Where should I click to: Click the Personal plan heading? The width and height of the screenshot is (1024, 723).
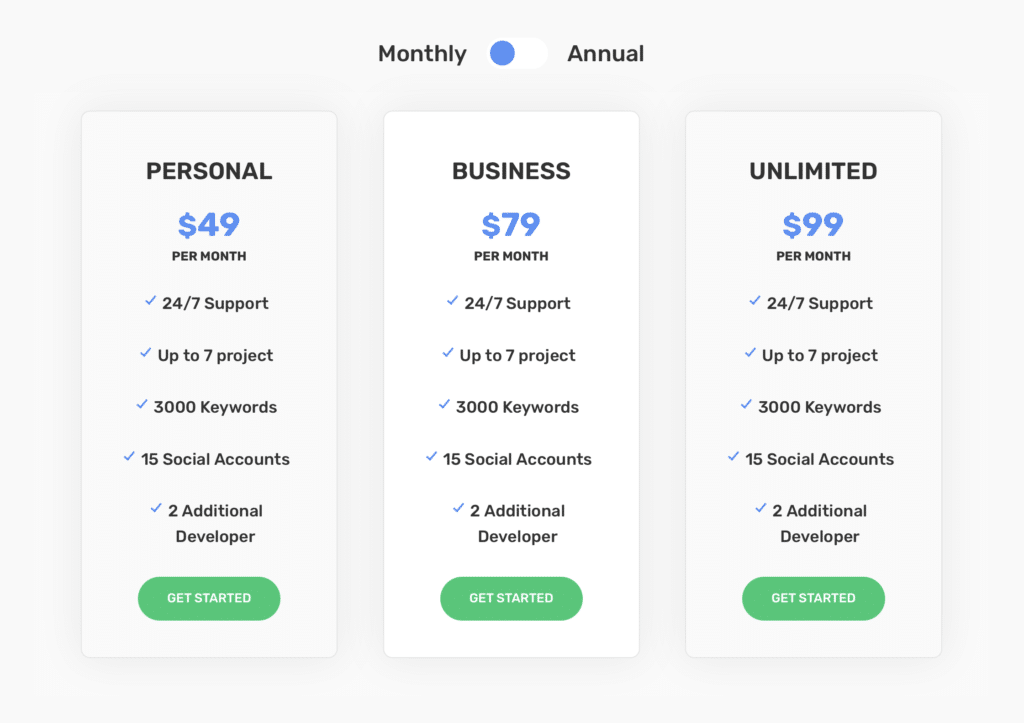pos(209,171)
